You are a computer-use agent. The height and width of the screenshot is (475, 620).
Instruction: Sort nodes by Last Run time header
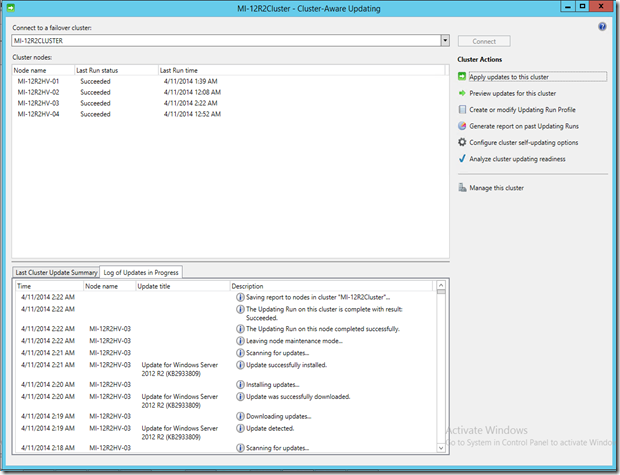[x=183, y=70]
